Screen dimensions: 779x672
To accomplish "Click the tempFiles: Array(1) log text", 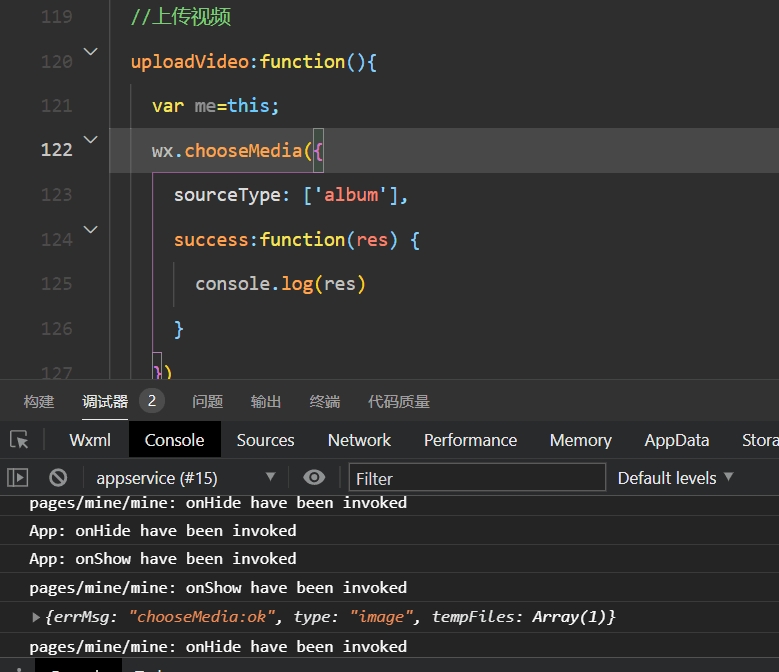I will tap(521, 617).
